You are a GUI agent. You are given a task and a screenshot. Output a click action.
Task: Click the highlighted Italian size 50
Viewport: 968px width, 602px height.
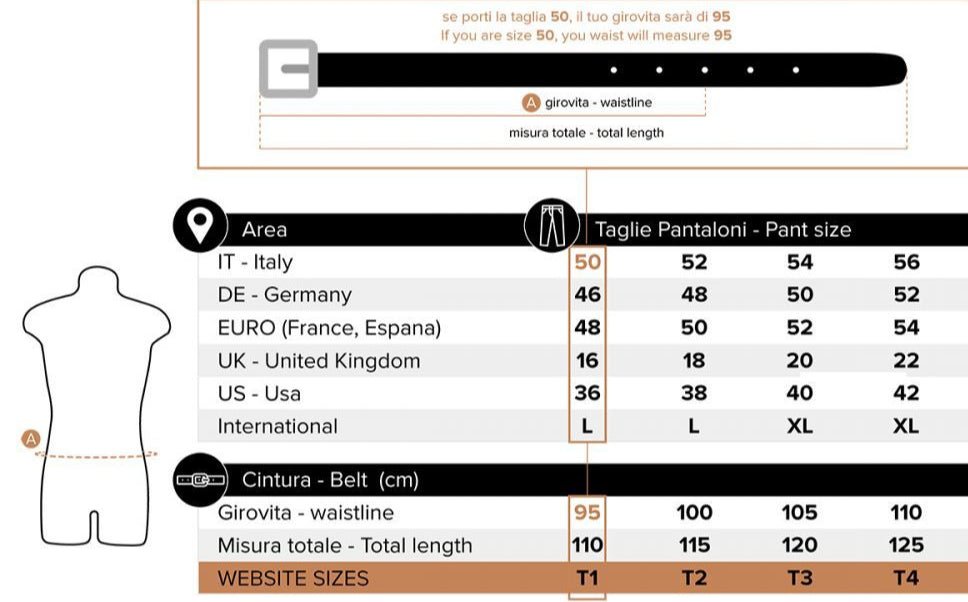coord(587,262)
